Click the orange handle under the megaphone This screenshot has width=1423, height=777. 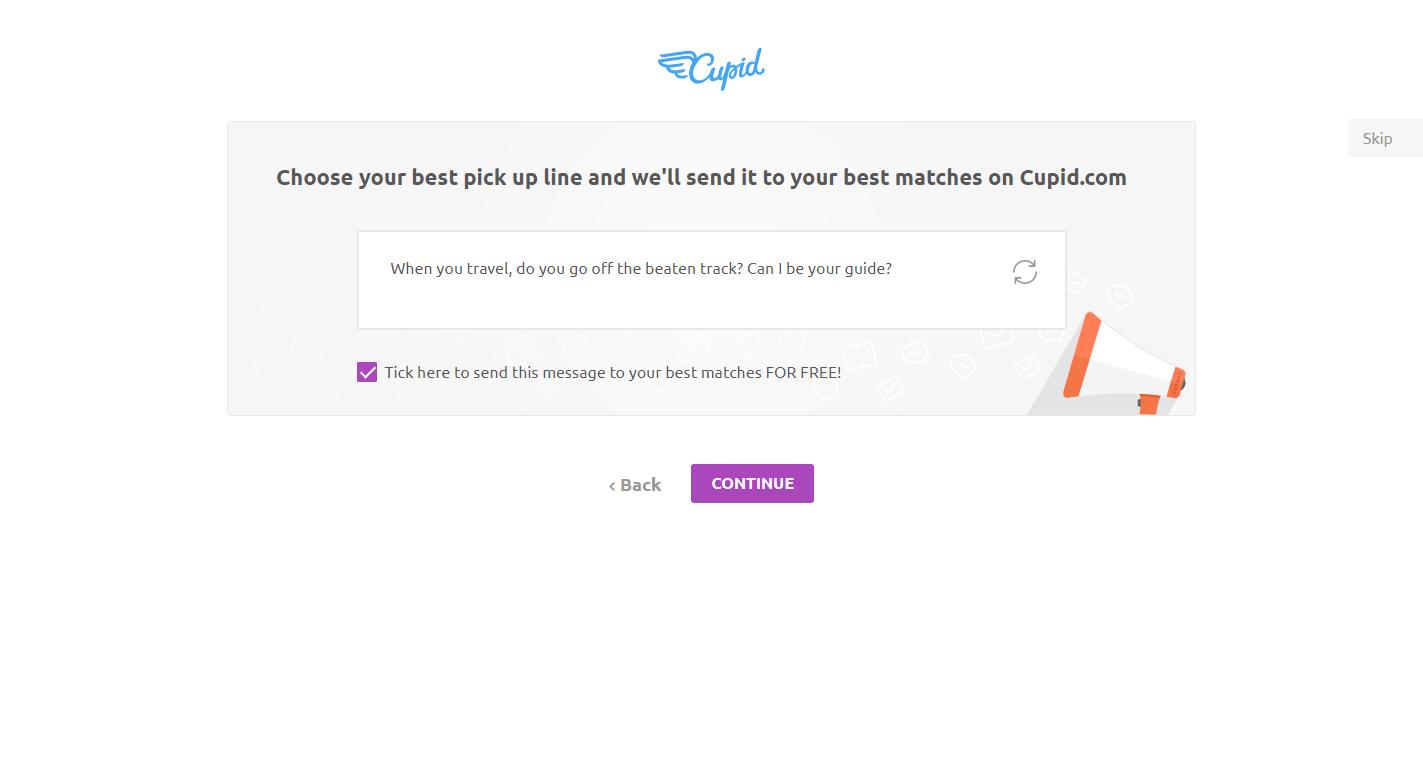pyautogui.click(x=1148, y=404)
